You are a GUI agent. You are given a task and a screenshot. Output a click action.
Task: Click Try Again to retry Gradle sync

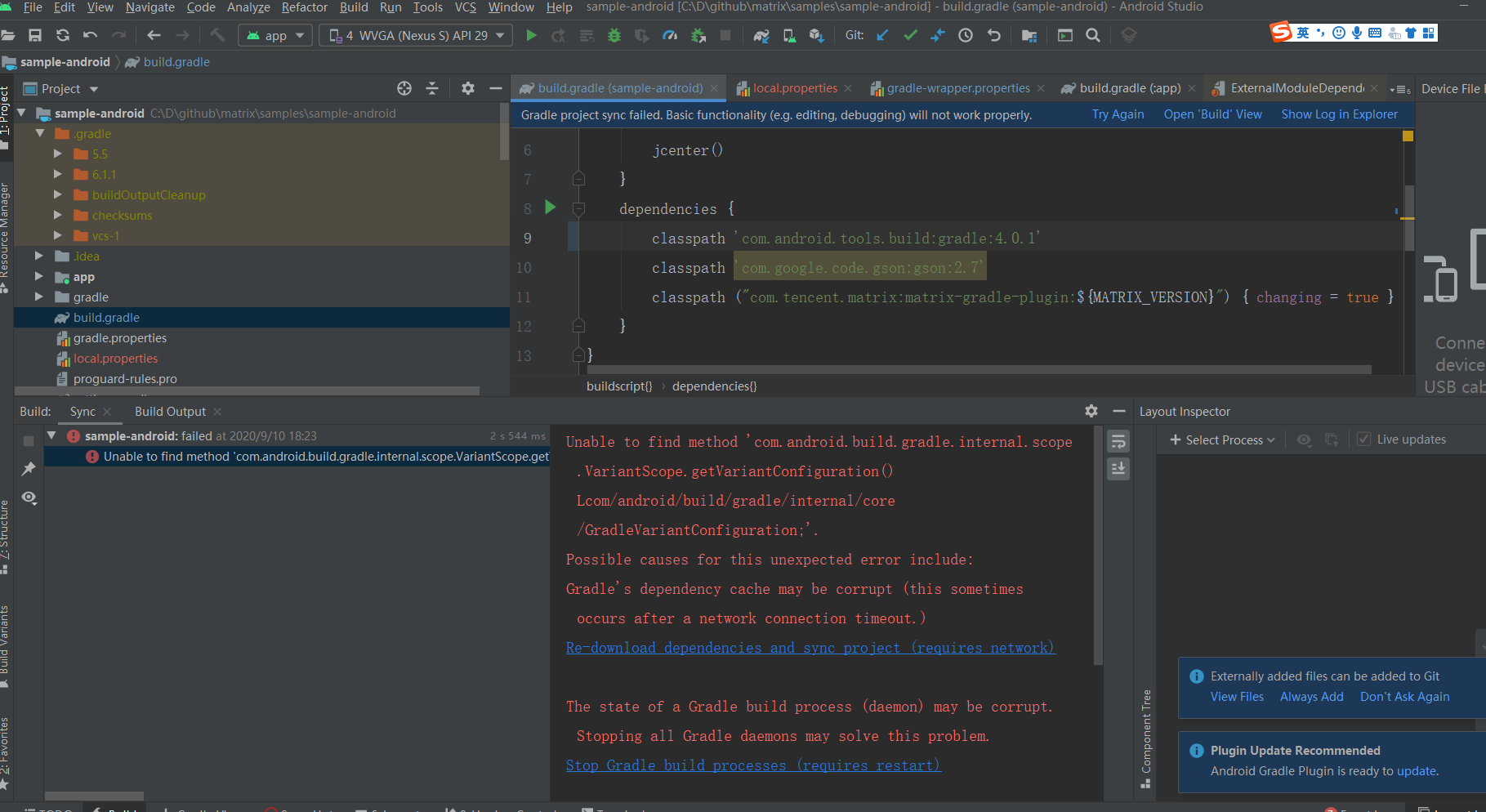pos(1118,114)
